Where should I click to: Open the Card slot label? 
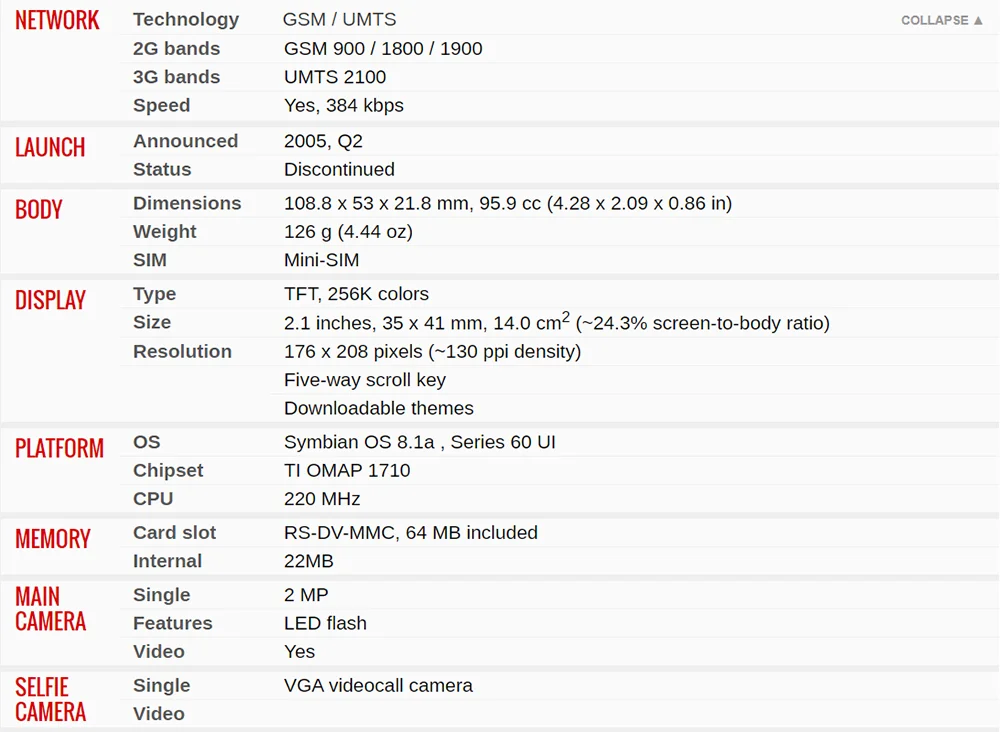(x=174, y=532)
